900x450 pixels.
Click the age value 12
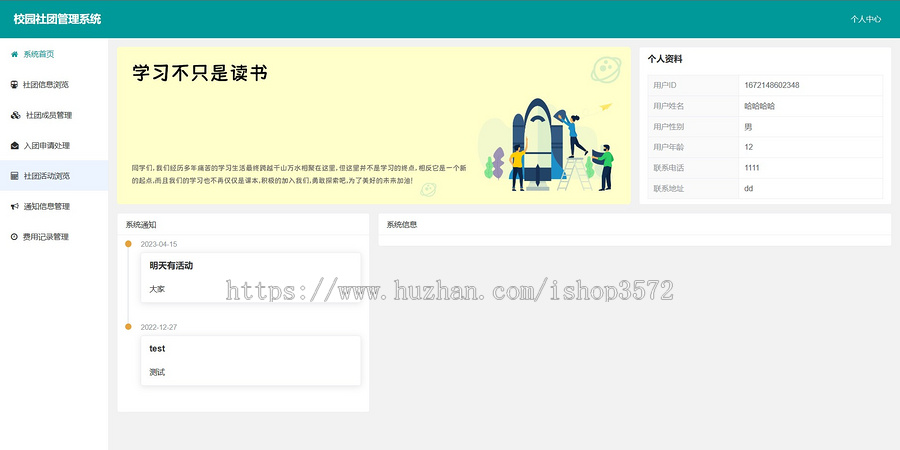tap(748, 148)
